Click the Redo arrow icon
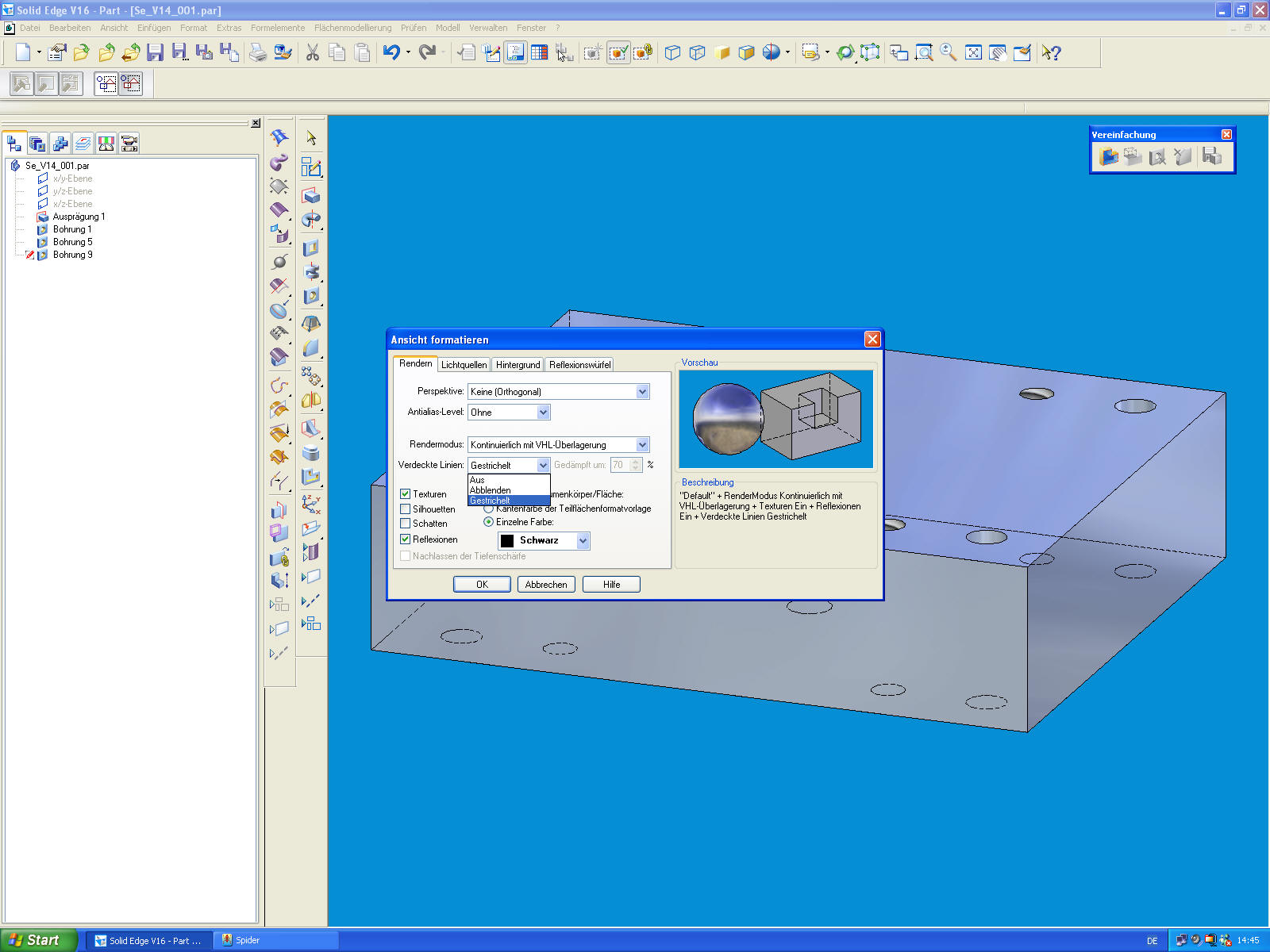Screen dimensions: 1270x952 click(x=427, y=52)
